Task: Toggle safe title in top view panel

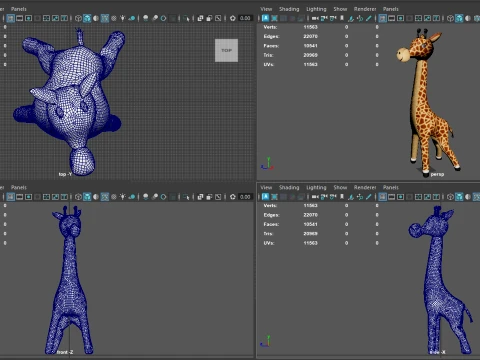Action: (64, 18)
